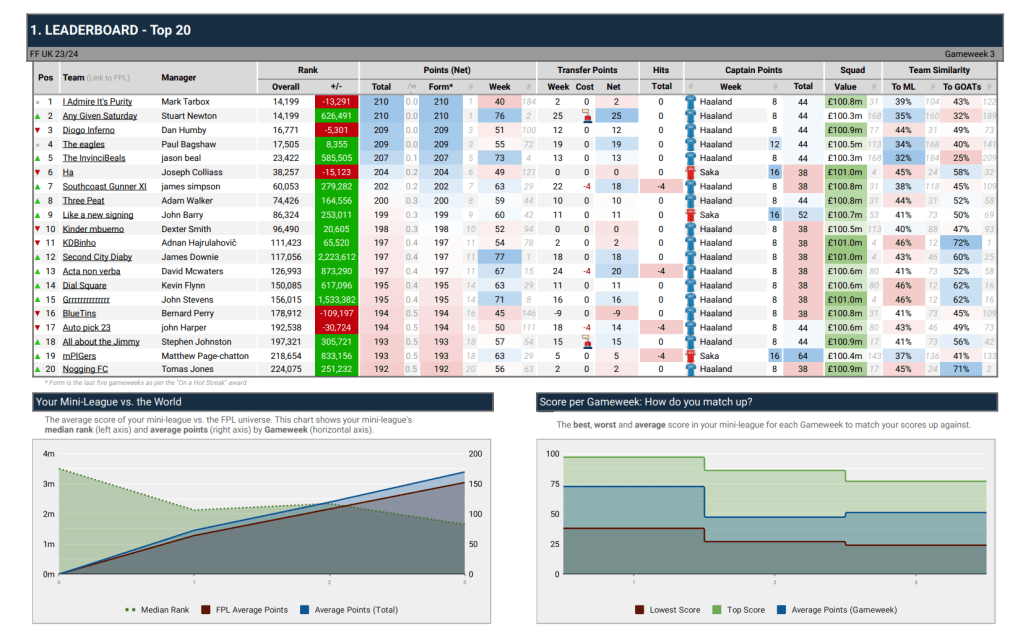Screen dimensions: 1023x643
Task: Click the chip icon in All about the Jimmy's Cost cell
Action: pyautogui.click(x=586, y=341)
